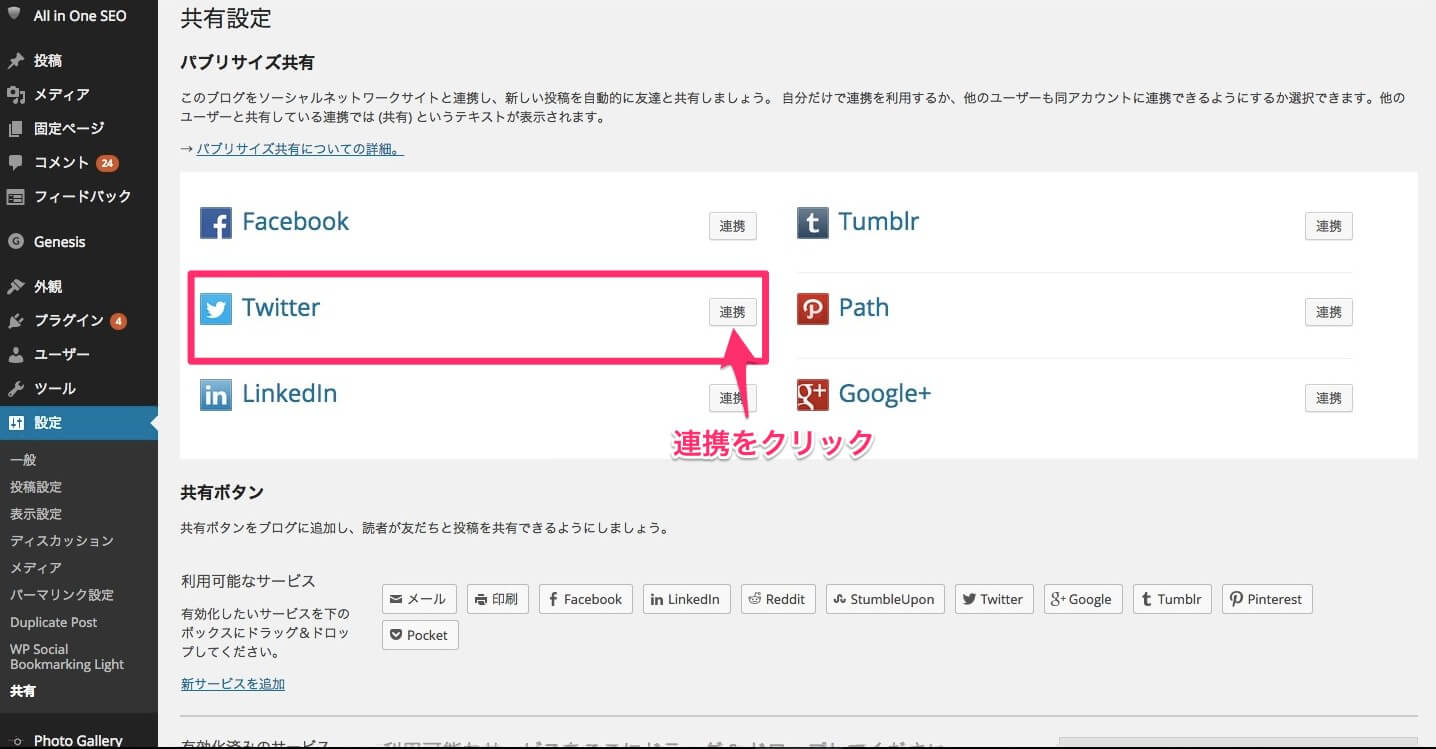
Task: Open the 表示設定 submenu item
Action: pos(36,514)
